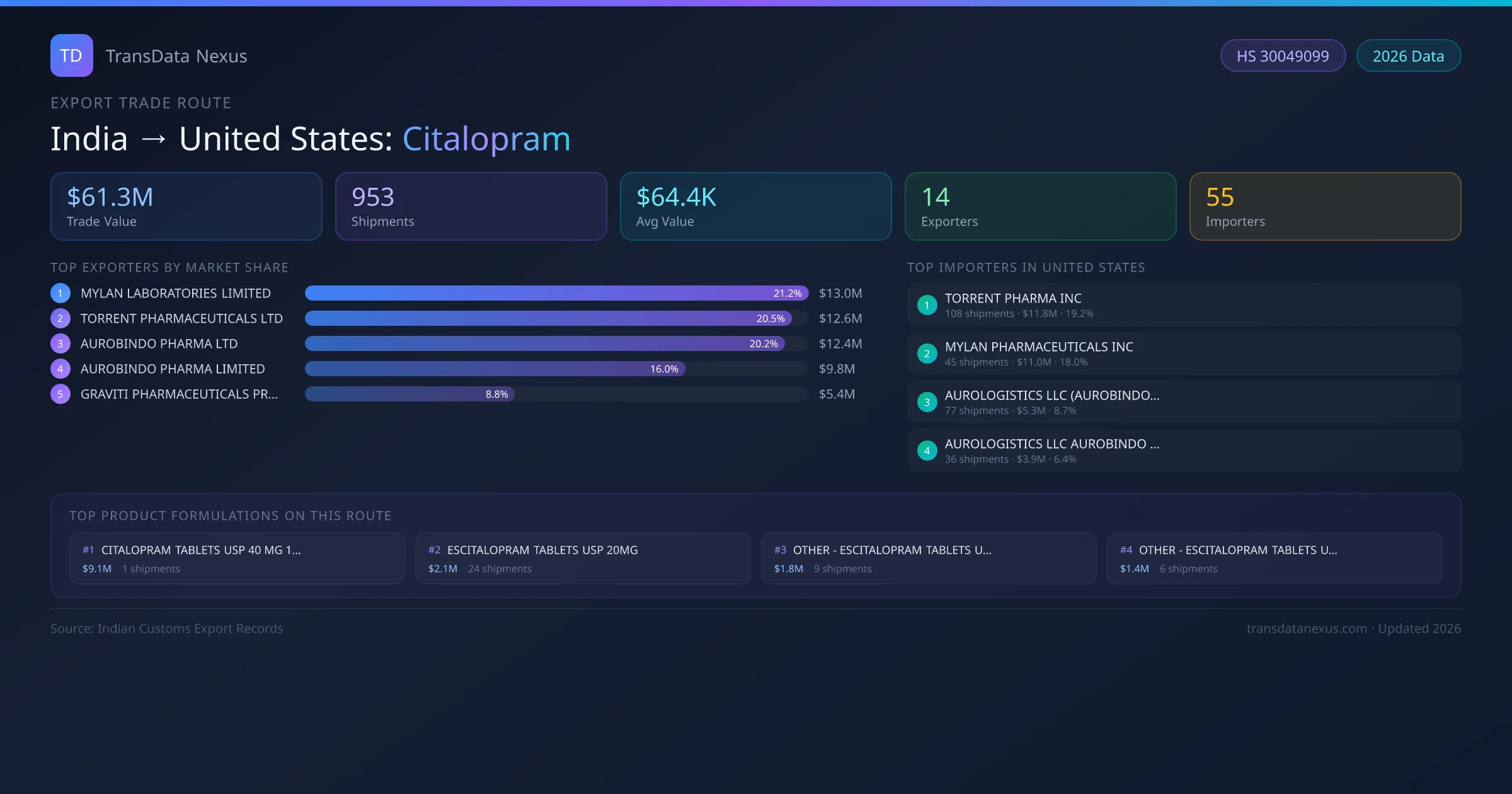Expand AUROLOGISTICS LLC AUROBINDO truncated entry
Screen dimensions: 1512x794
pyautogui.click(x=1052, y=444)
